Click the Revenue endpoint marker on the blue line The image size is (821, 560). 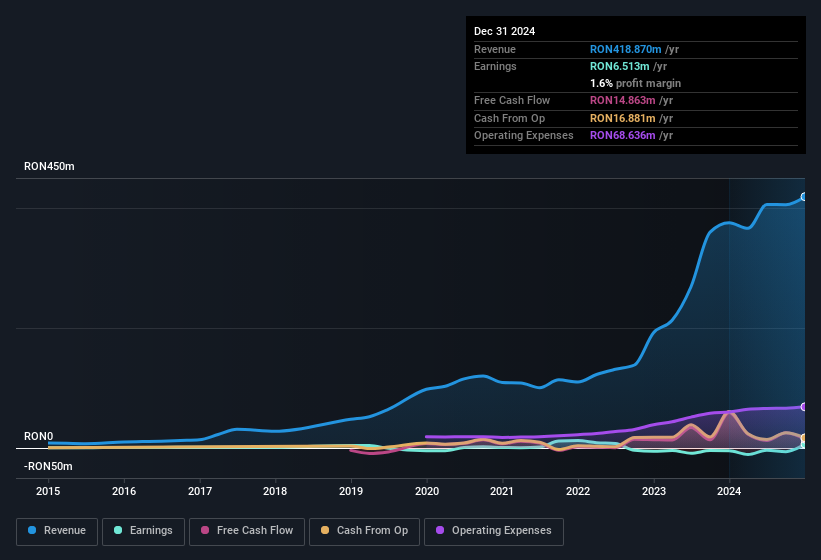tap(804, 197)
